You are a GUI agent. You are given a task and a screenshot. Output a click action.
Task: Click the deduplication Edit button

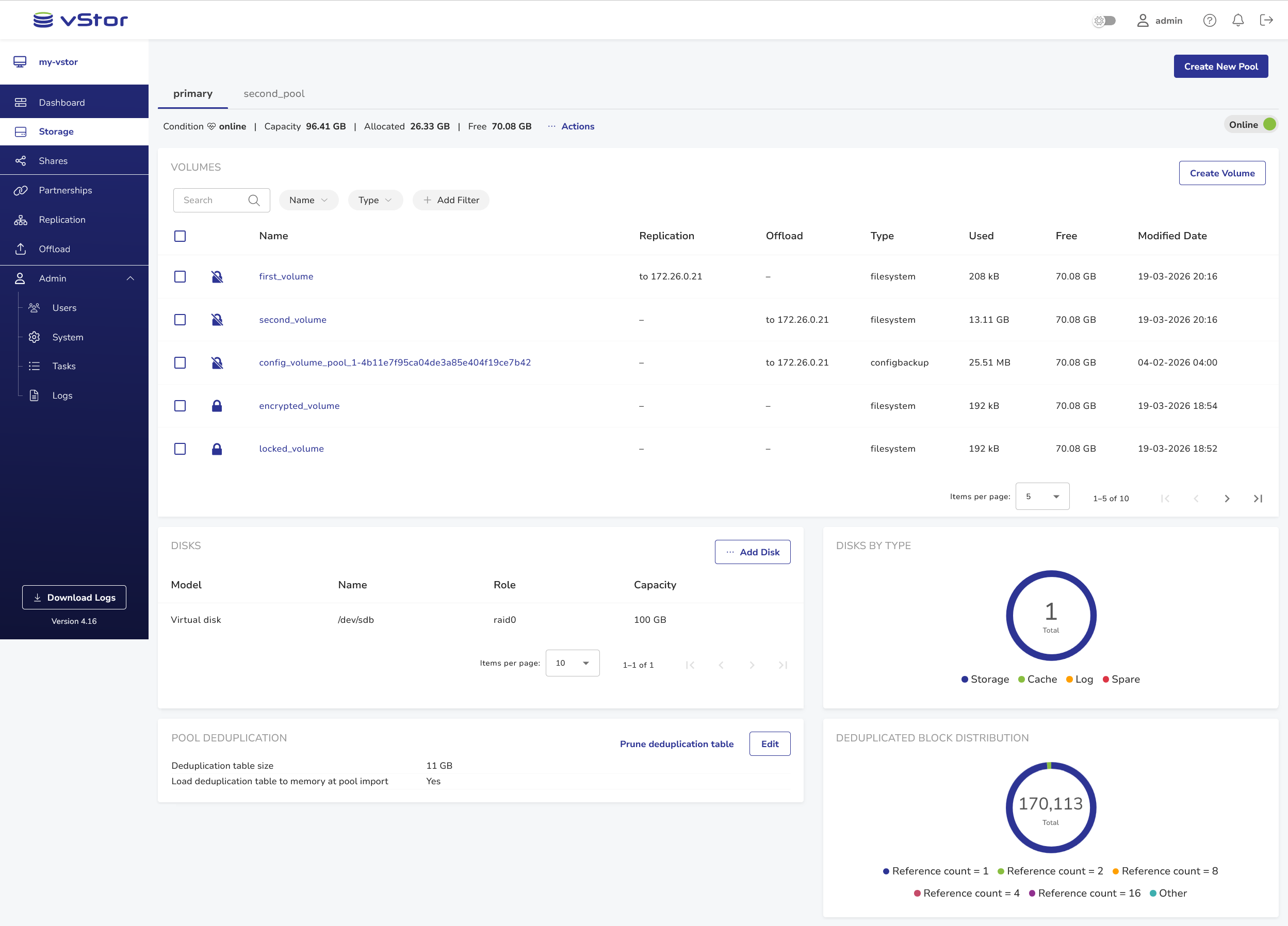[770, 744]
